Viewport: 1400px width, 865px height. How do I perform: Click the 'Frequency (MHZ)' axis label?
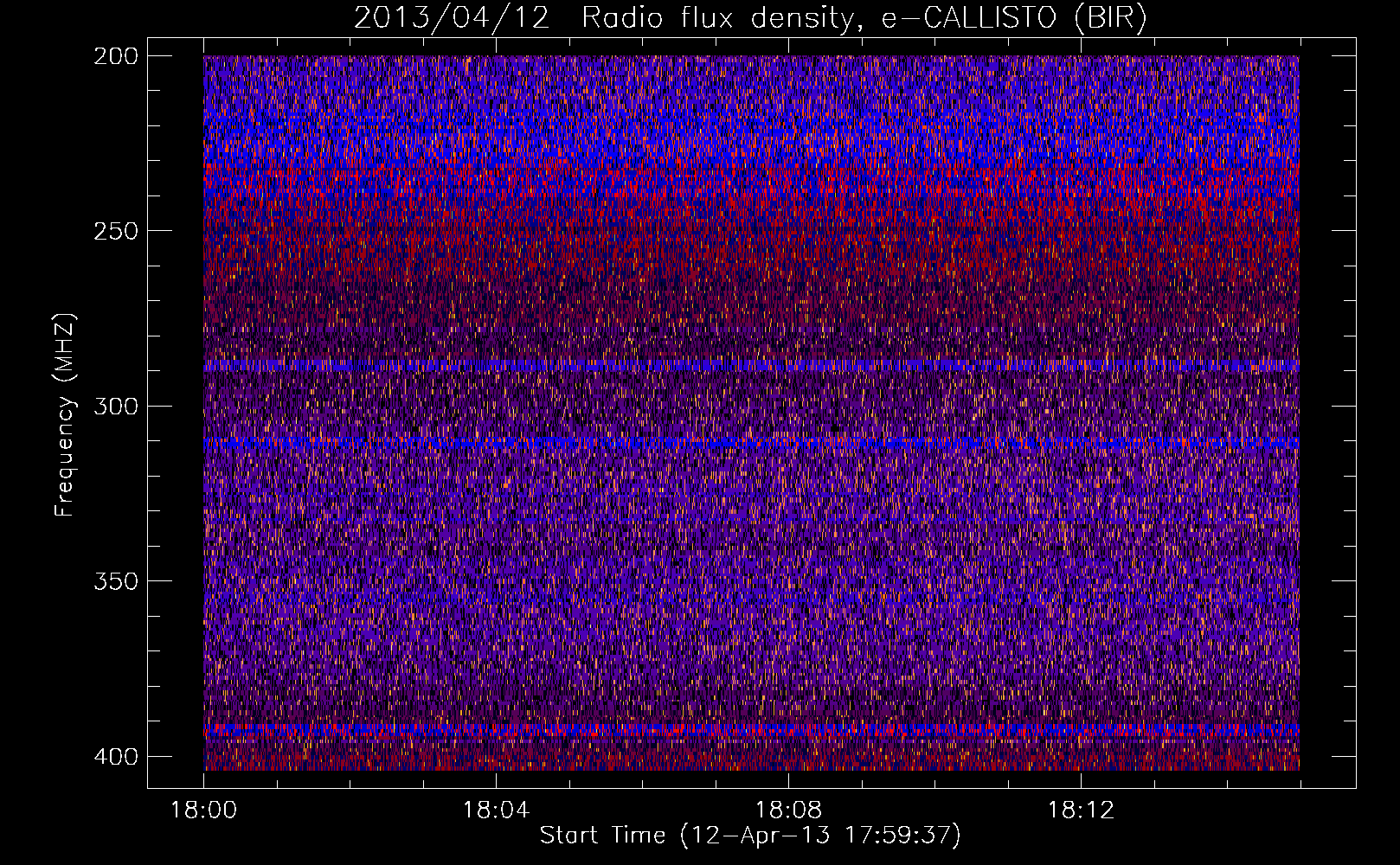(65, 414)
